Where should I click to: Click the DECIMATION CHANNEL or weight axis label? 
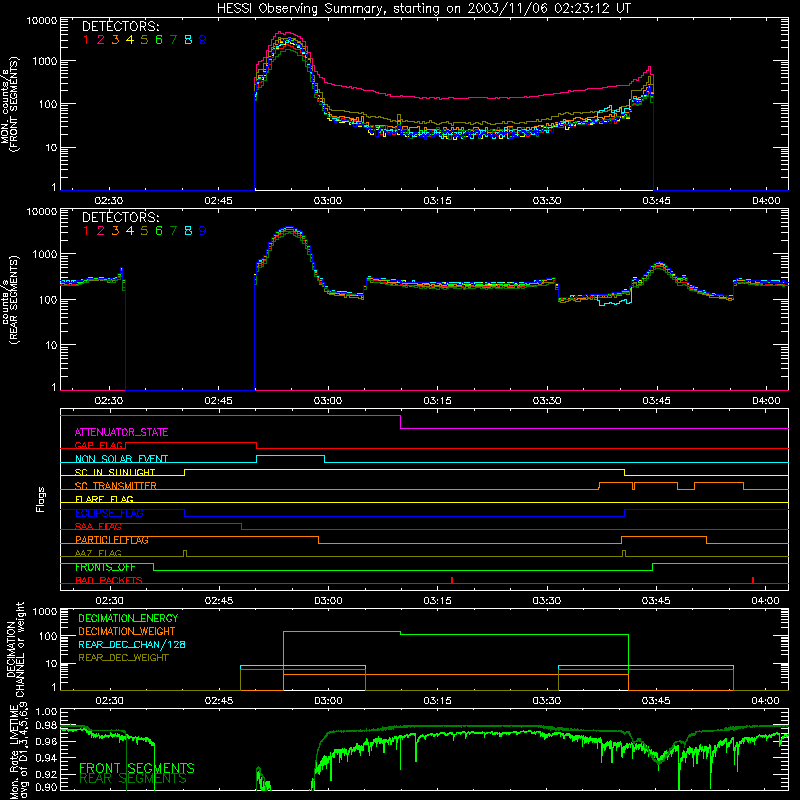pyautogui.click(x=16, y=649)
